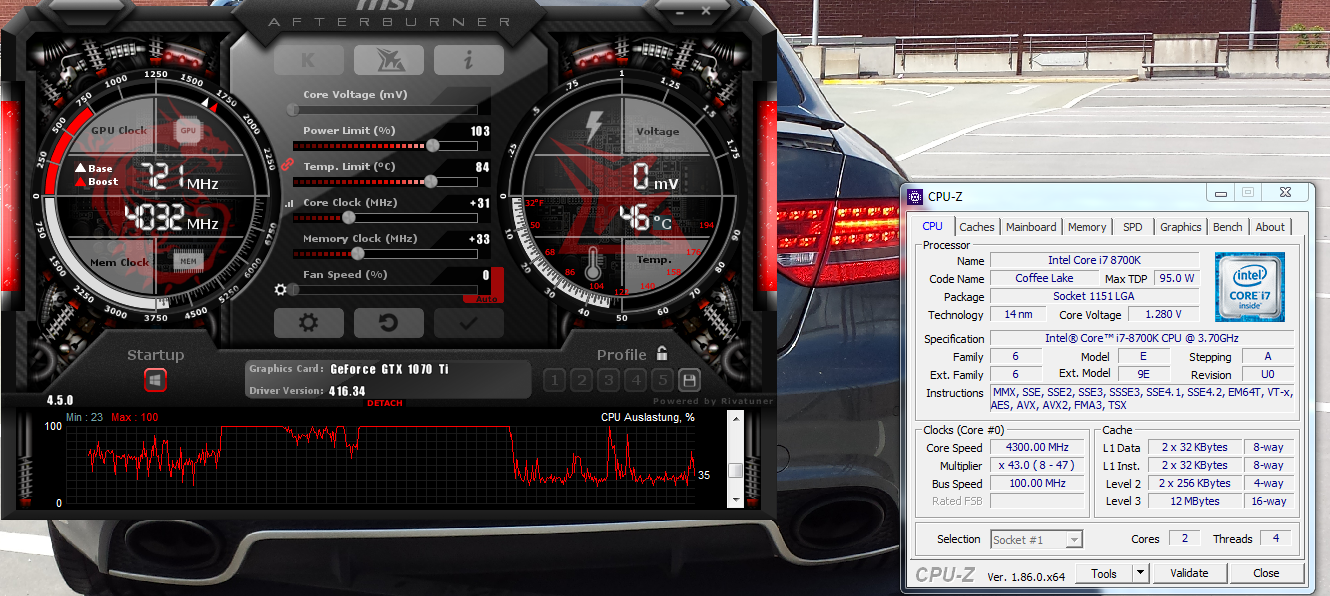
Task: Click the Intel Core i7 logo in CPU-Z
Action: 1250,286
